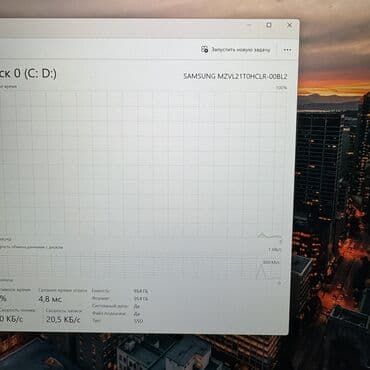Click the '4,8 мс' average response time
Image resolution: width=370 pixels, height=370 pixels.
click(50, 299)
